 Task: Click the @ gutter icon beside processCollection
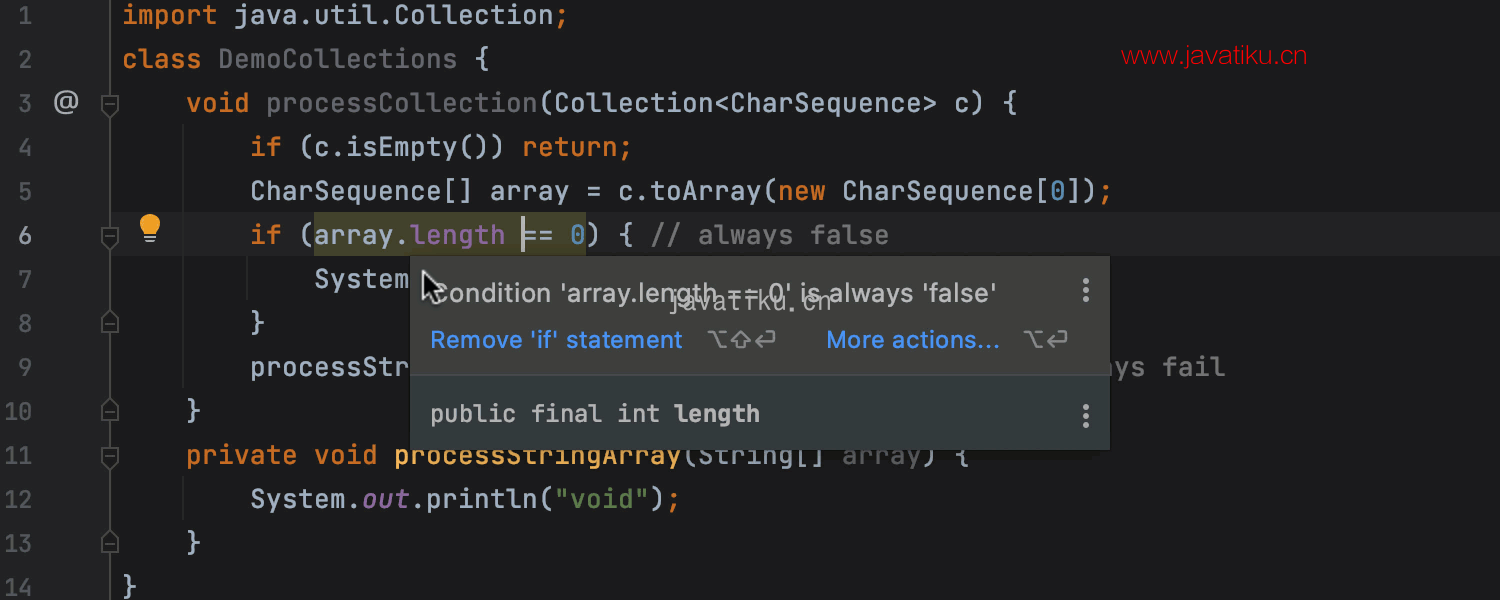[x=66, y=102]
